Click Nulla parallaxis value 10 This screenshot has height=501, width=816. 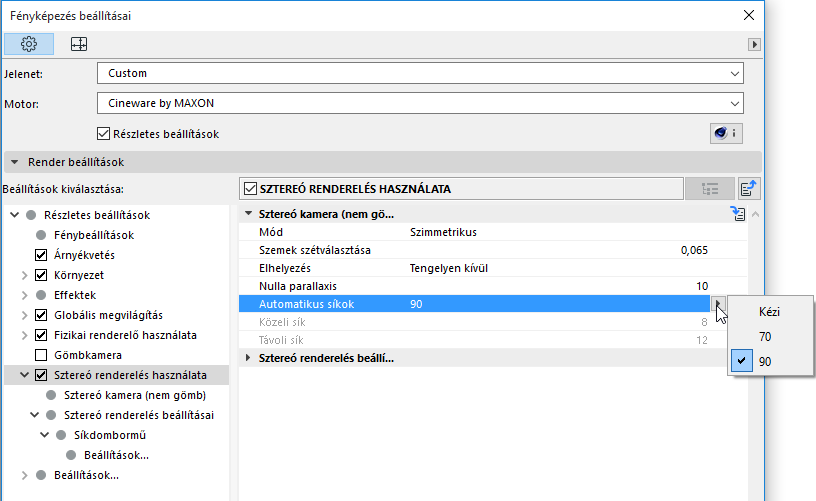pyautogui.click(x=702, y=286)
